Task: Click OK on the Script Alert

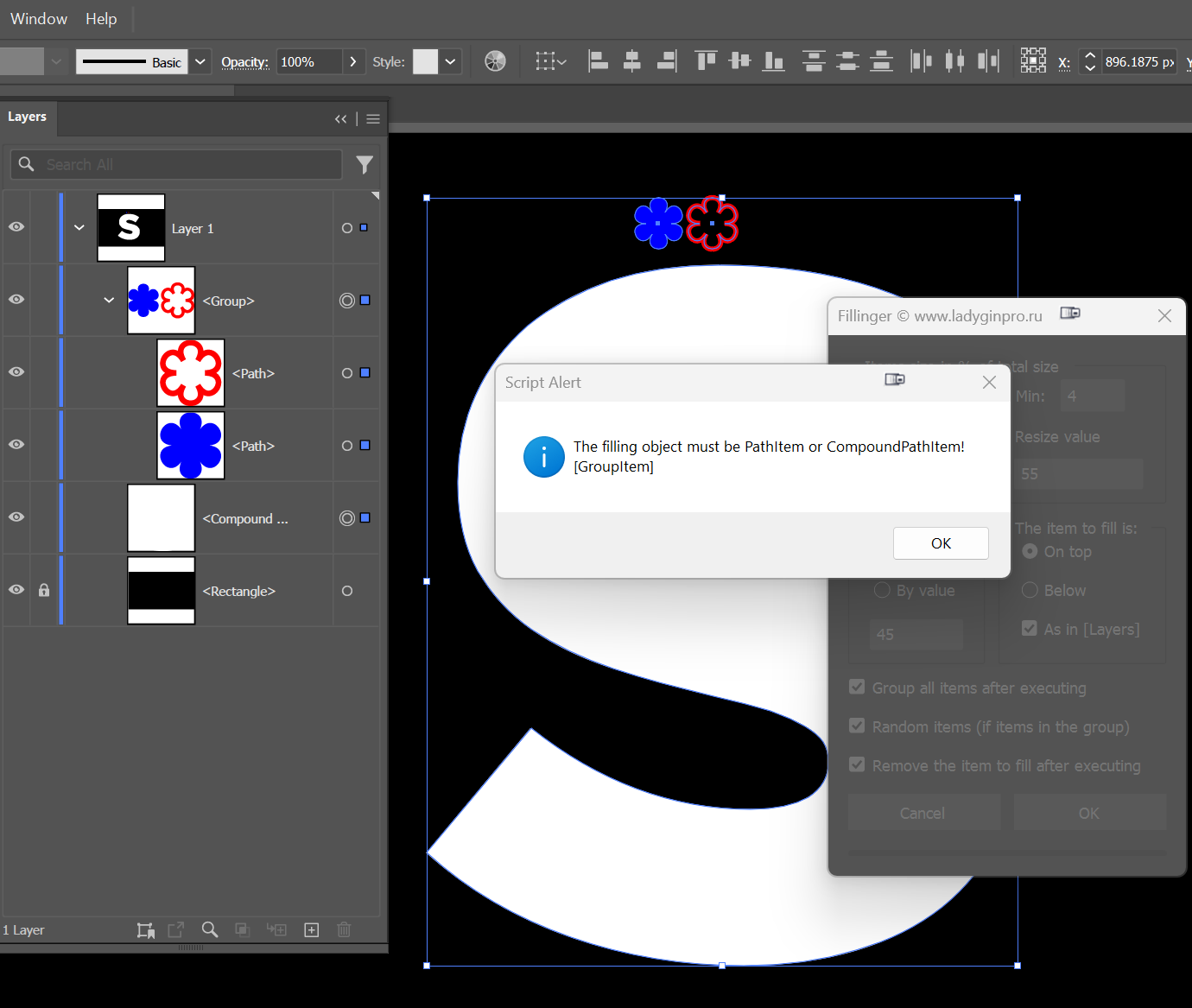Action: [x=941, y=542]
